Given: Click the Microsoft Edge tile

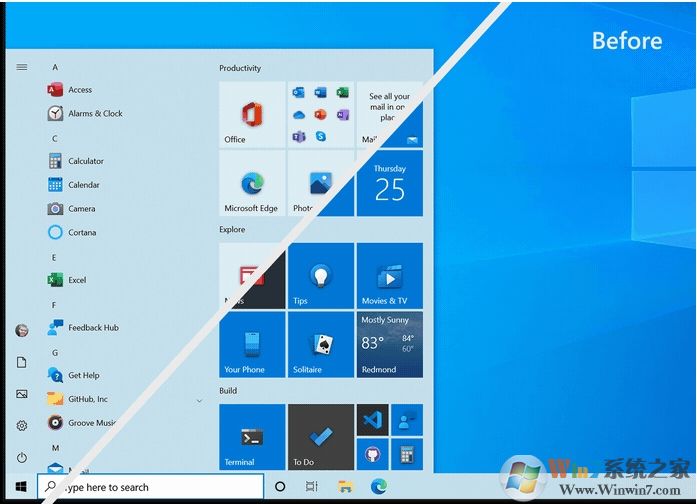Looking at the screenshot, I should coord(252,183).
